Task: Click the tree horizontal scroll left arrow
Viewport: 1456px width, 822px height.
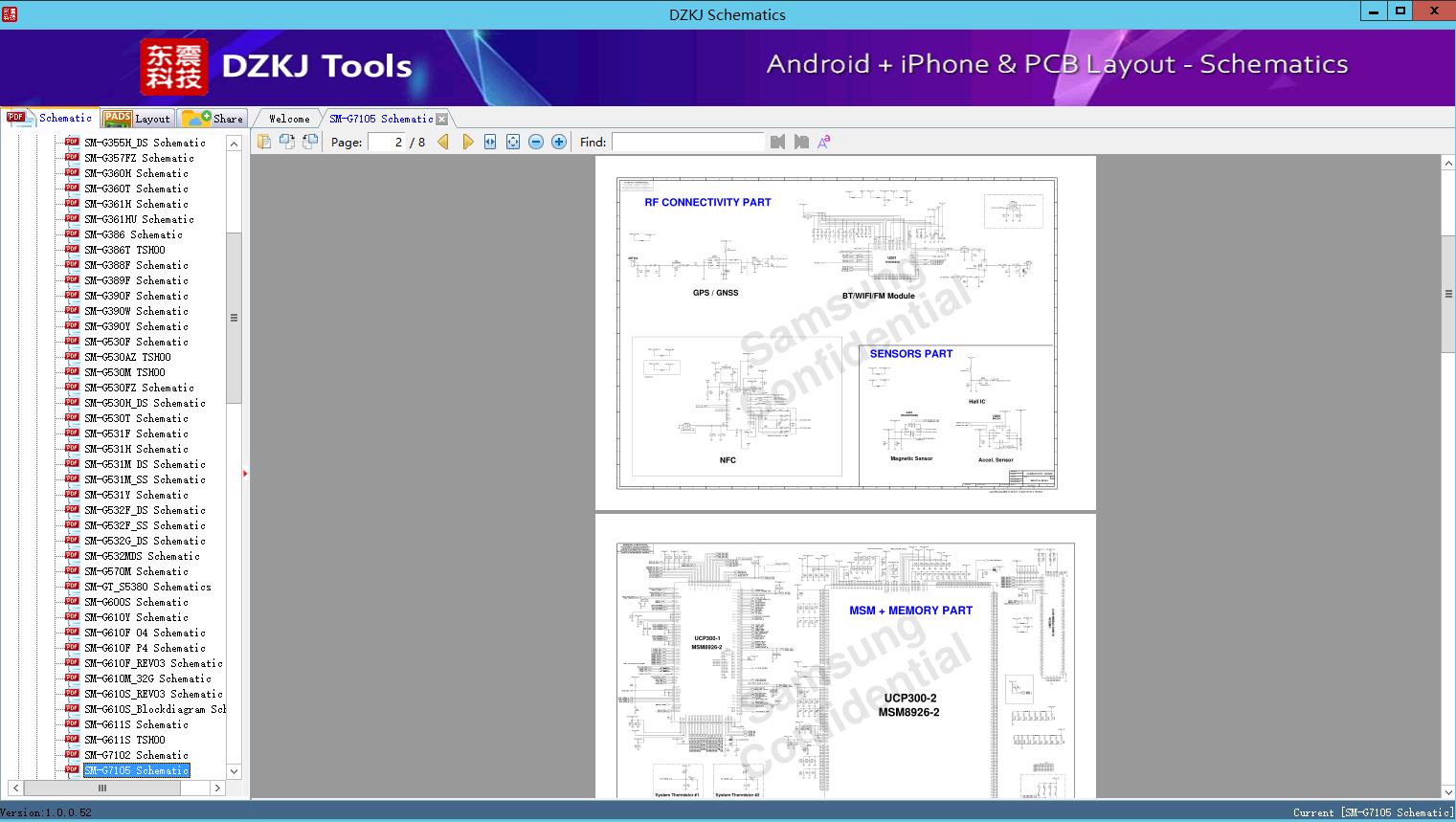Action: (14, 788)
